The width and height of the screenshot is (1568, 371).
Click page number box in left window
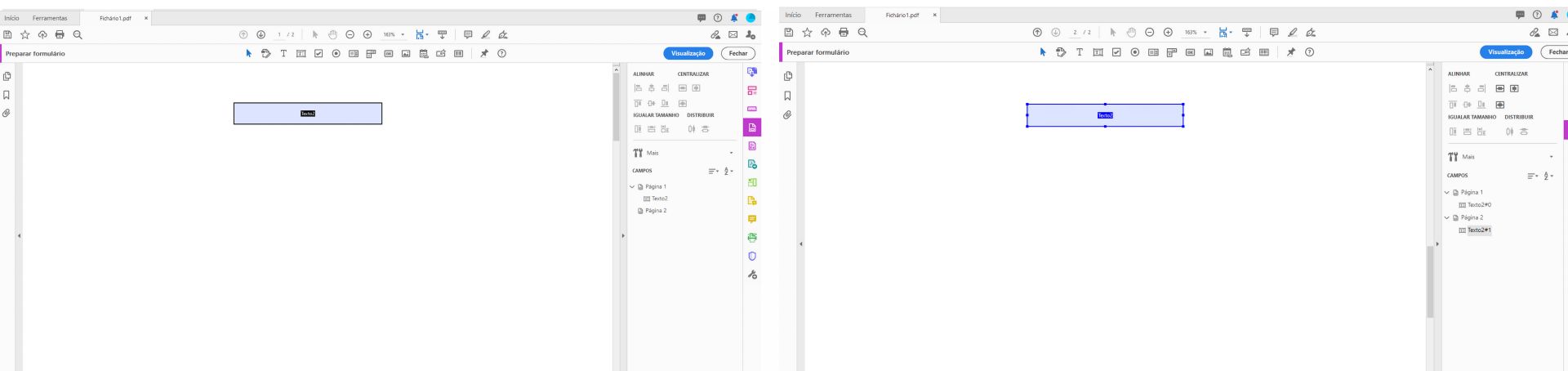[x=279, y=35]
